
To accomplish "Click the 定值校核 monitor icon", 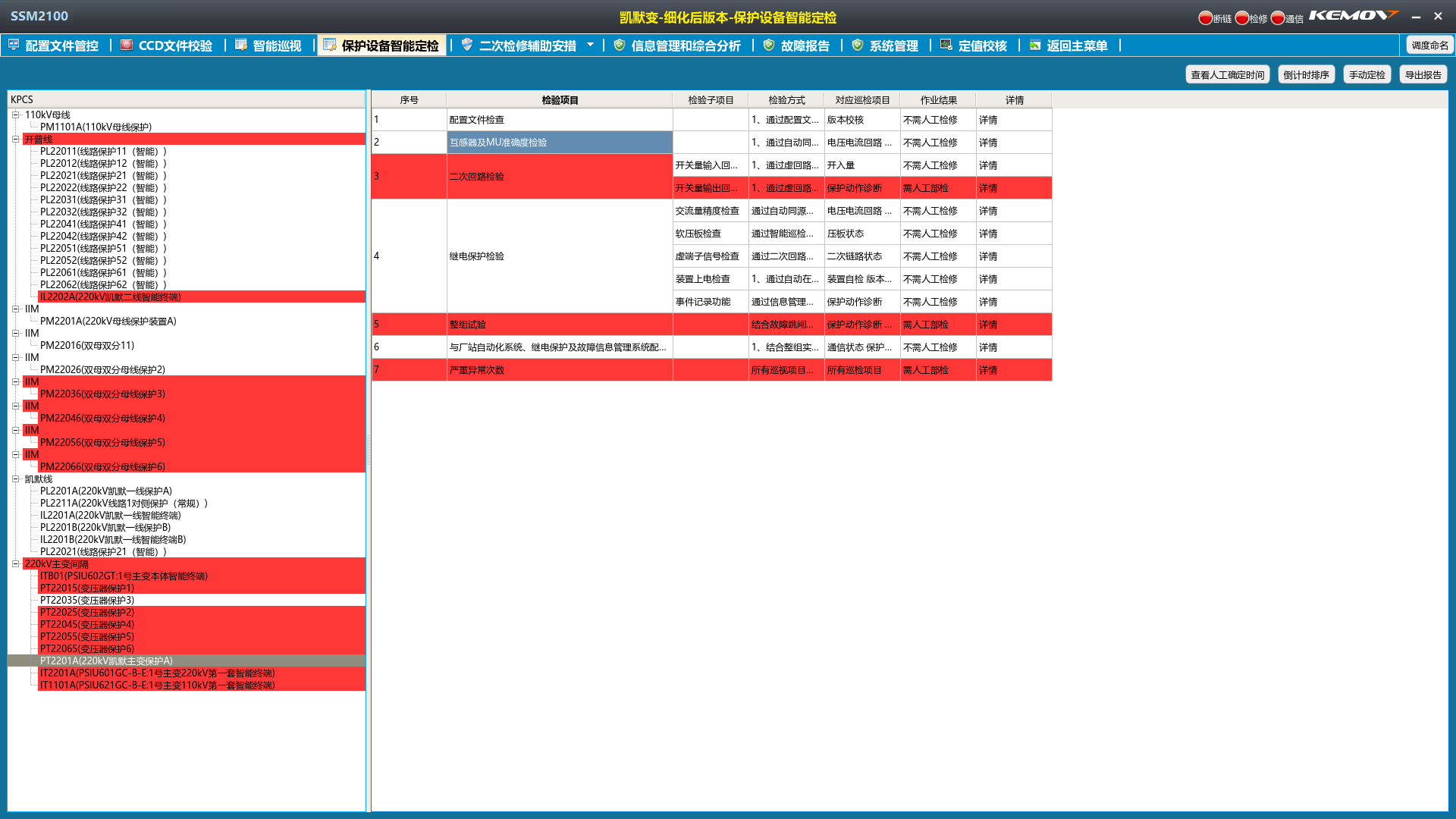I will point(946,45).
